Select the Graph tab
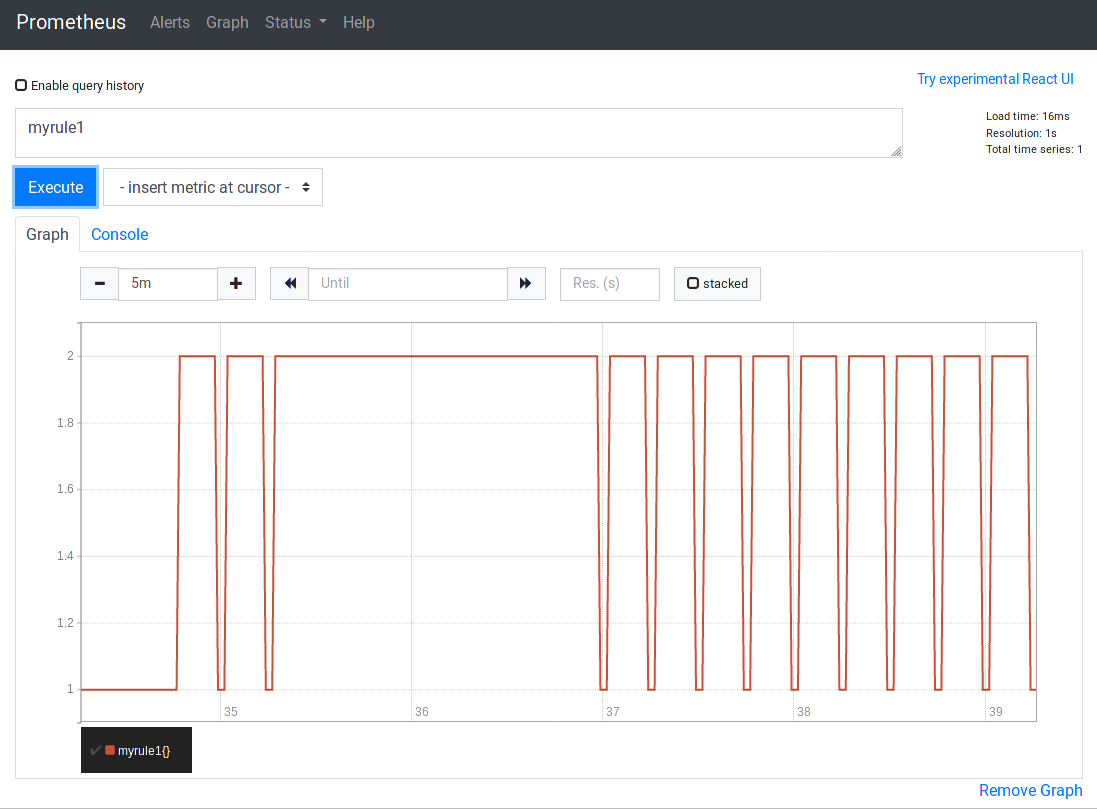Image resolution: width=1097 pixels, height=809 pixels. pyautogui.click(x=47, y=234)
